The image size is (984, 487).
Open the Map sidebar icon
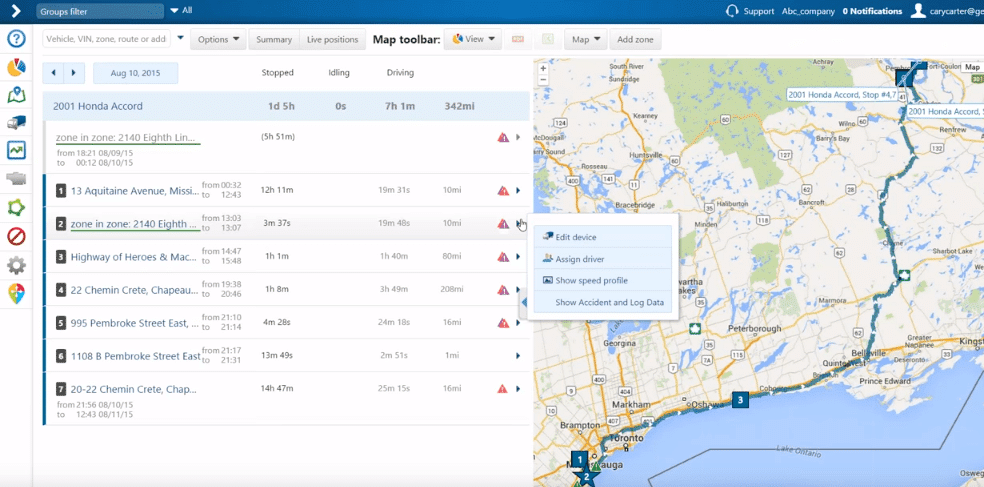(16, 95)
